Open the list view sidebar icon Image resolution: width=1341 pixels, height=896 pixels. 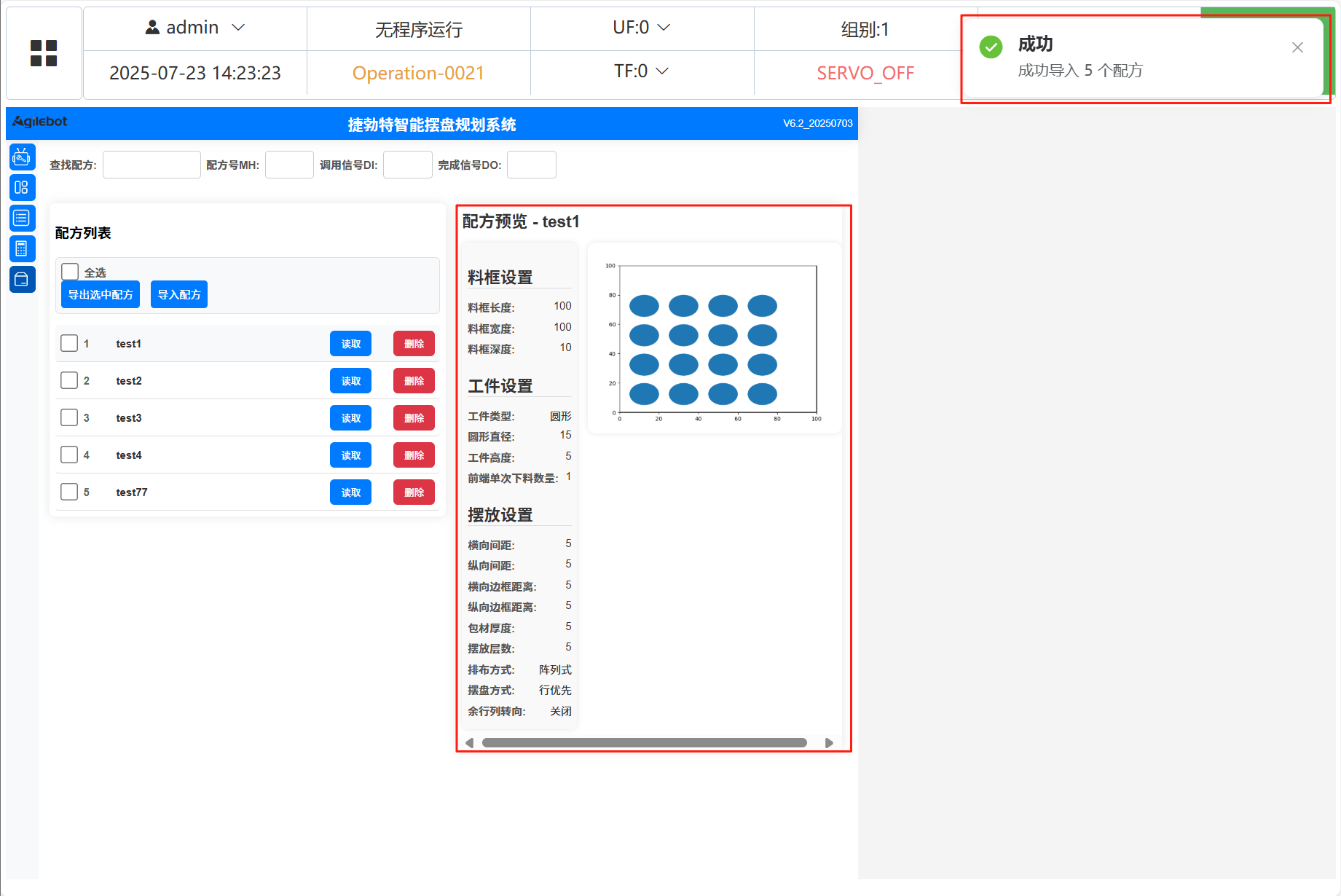pos(22,218)
